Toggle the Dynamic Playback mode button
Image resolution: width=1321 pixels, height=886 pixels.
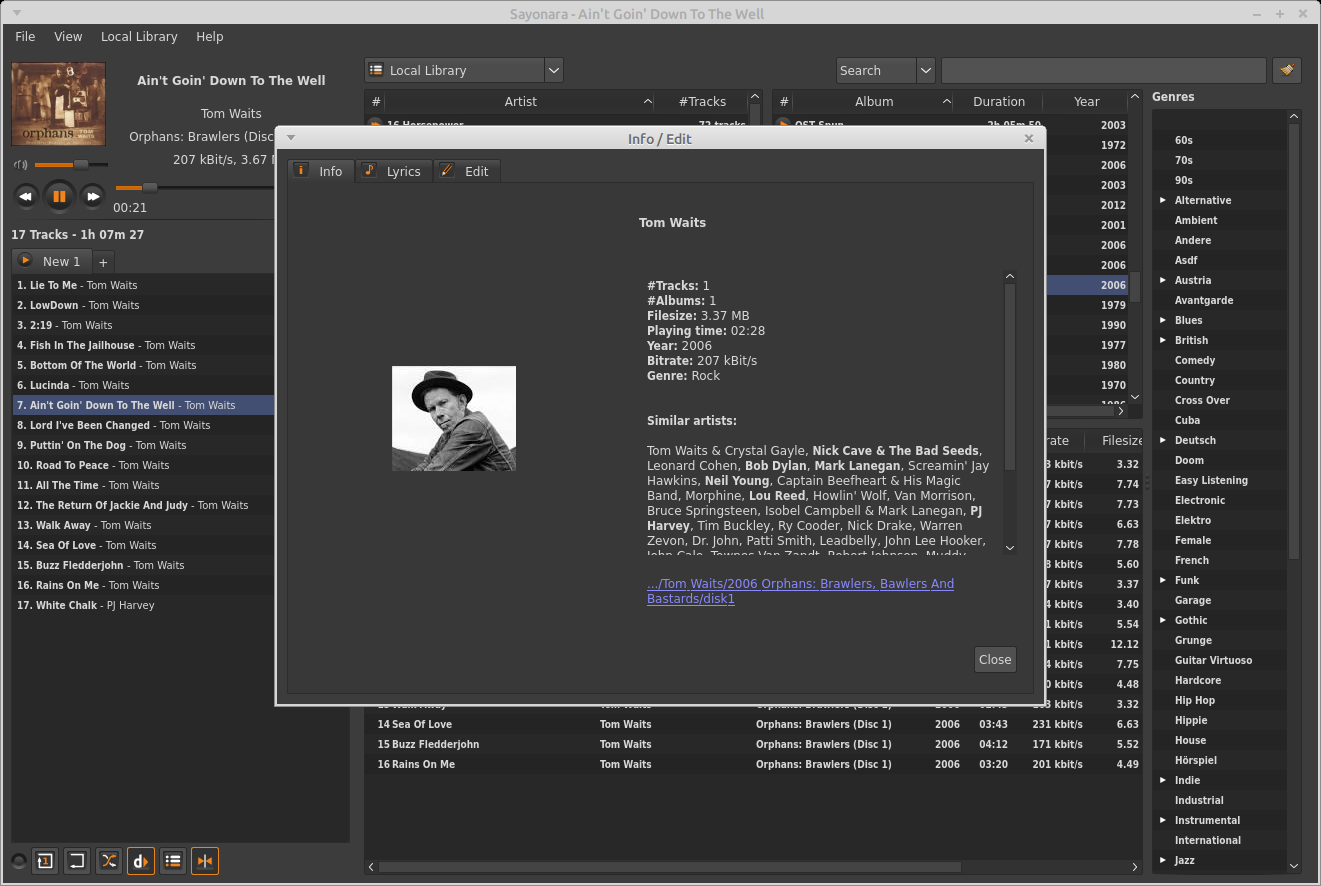coord(141,861)
